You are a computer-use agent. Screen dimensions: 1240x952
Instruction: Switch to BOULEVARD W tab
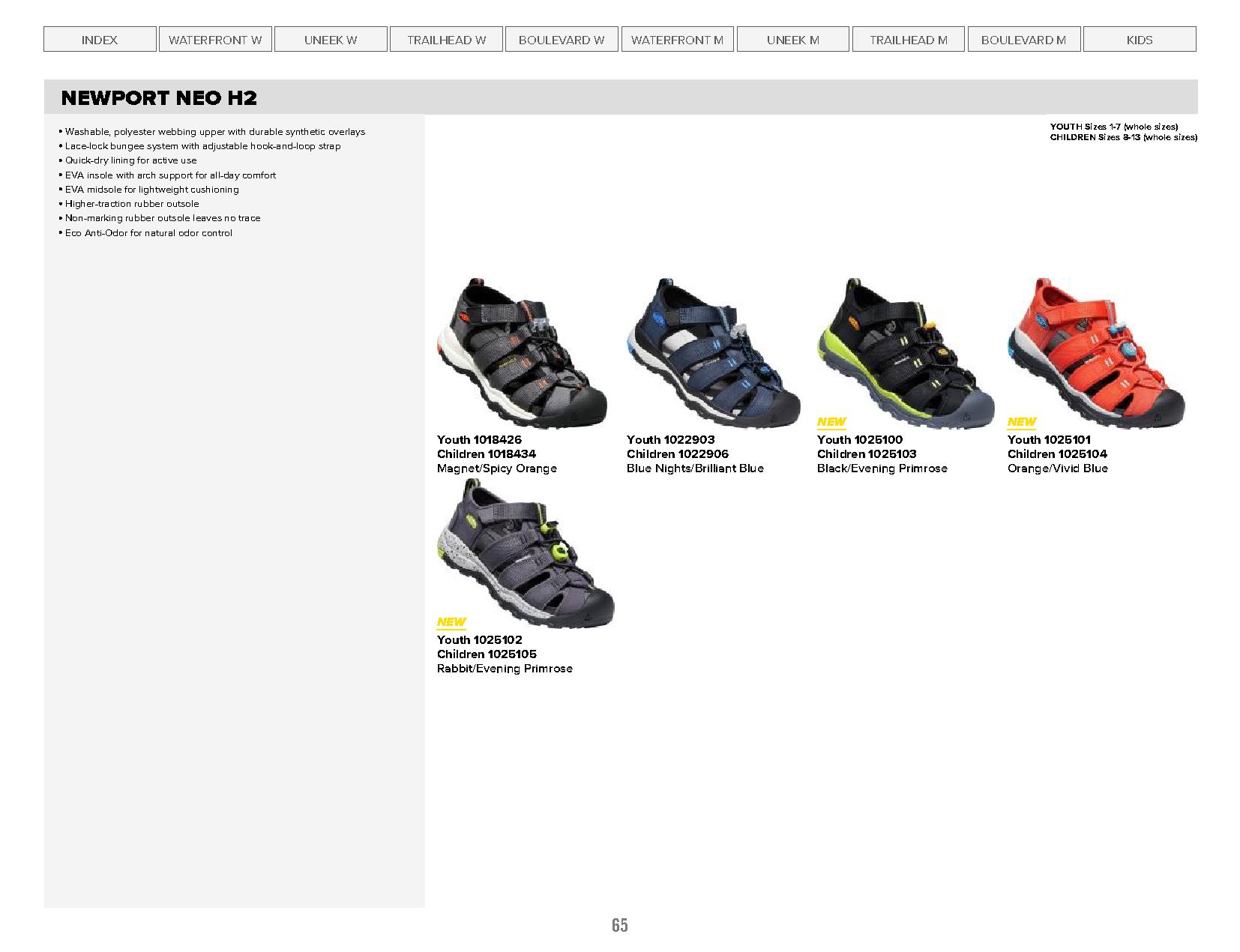pos(562,40)
